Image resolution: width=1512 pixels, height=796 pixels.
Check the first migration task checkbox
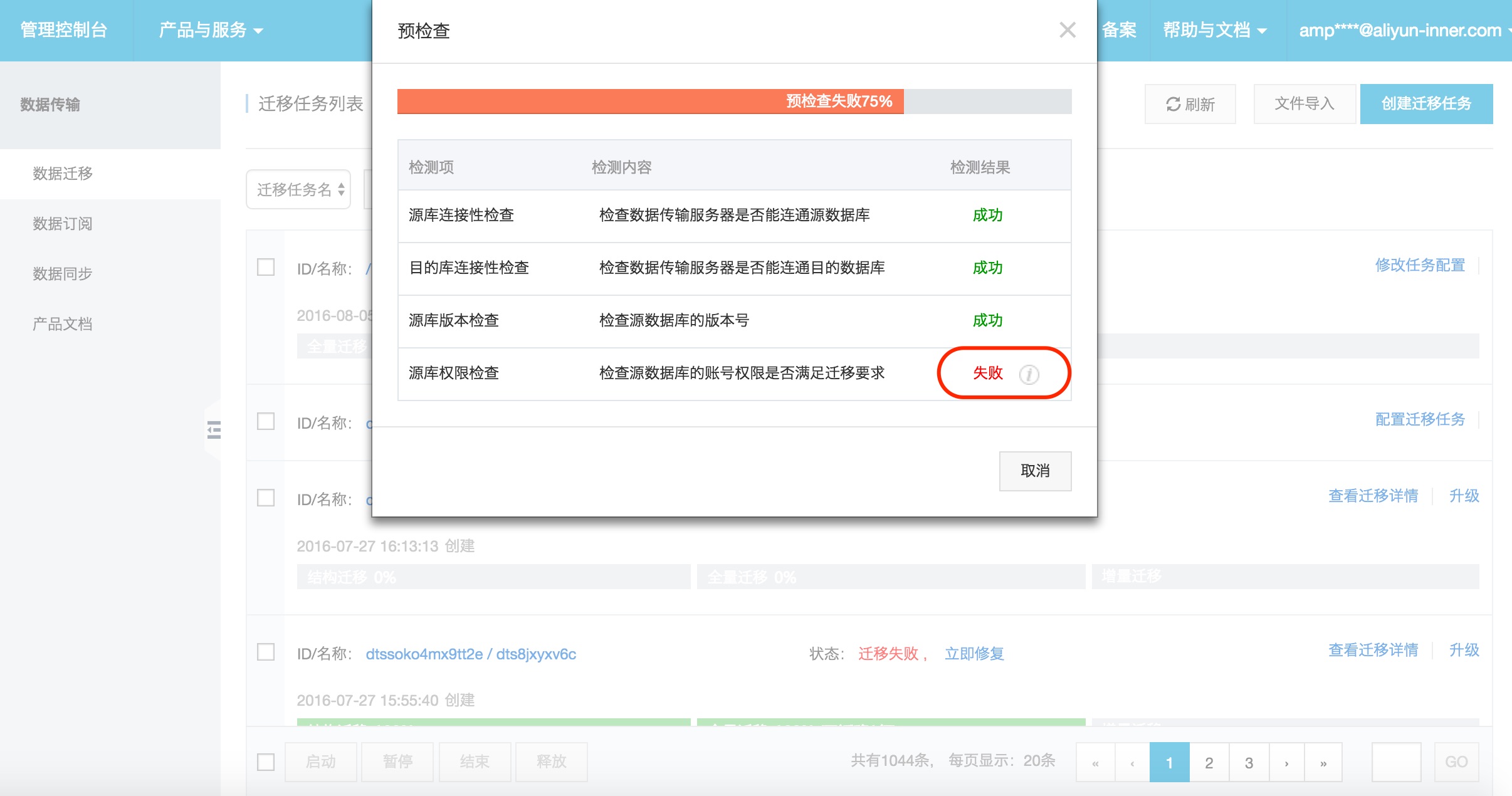pyautogui.click(x=266, y=267)
